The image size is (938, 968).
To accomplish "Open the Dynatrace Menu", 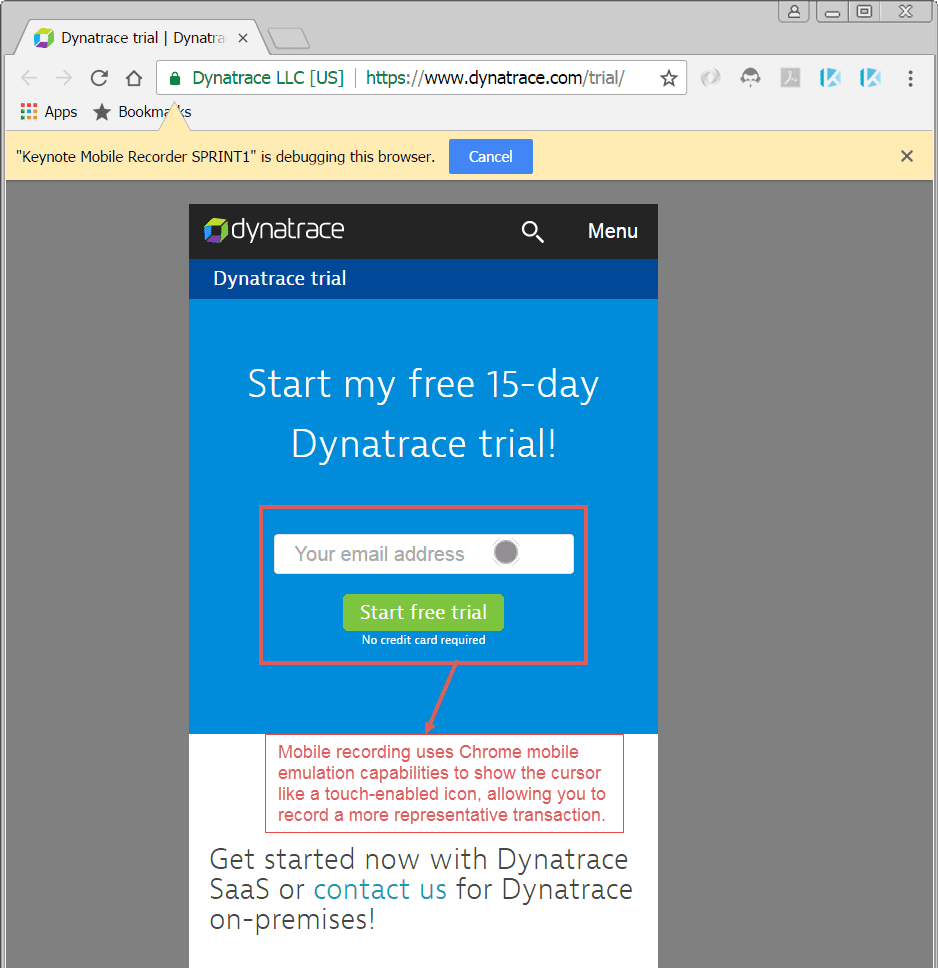I will pyautogui.click(x=613, y=231).
